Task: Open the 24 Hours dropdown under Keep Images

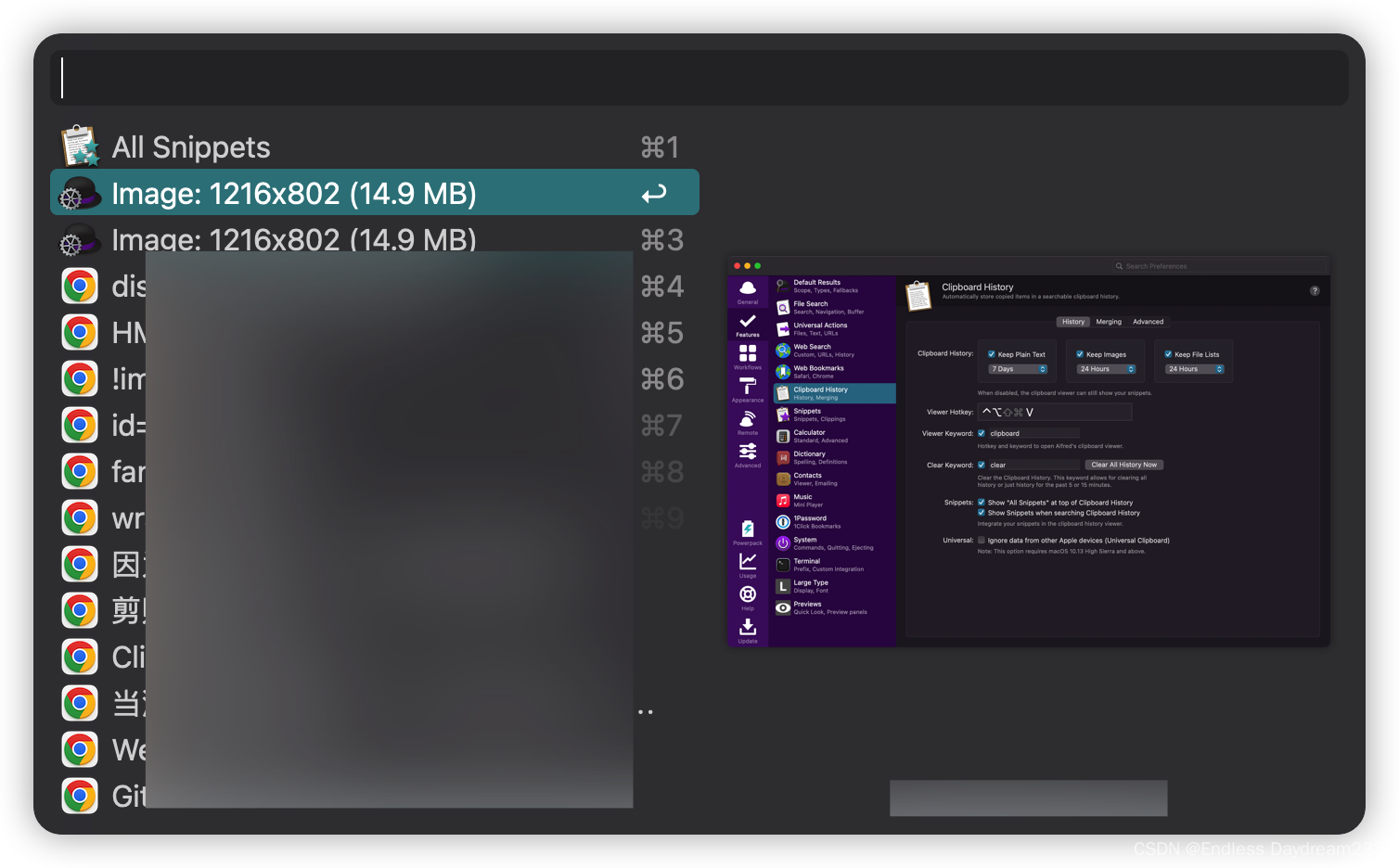Action: click(x=1106, y=369)
